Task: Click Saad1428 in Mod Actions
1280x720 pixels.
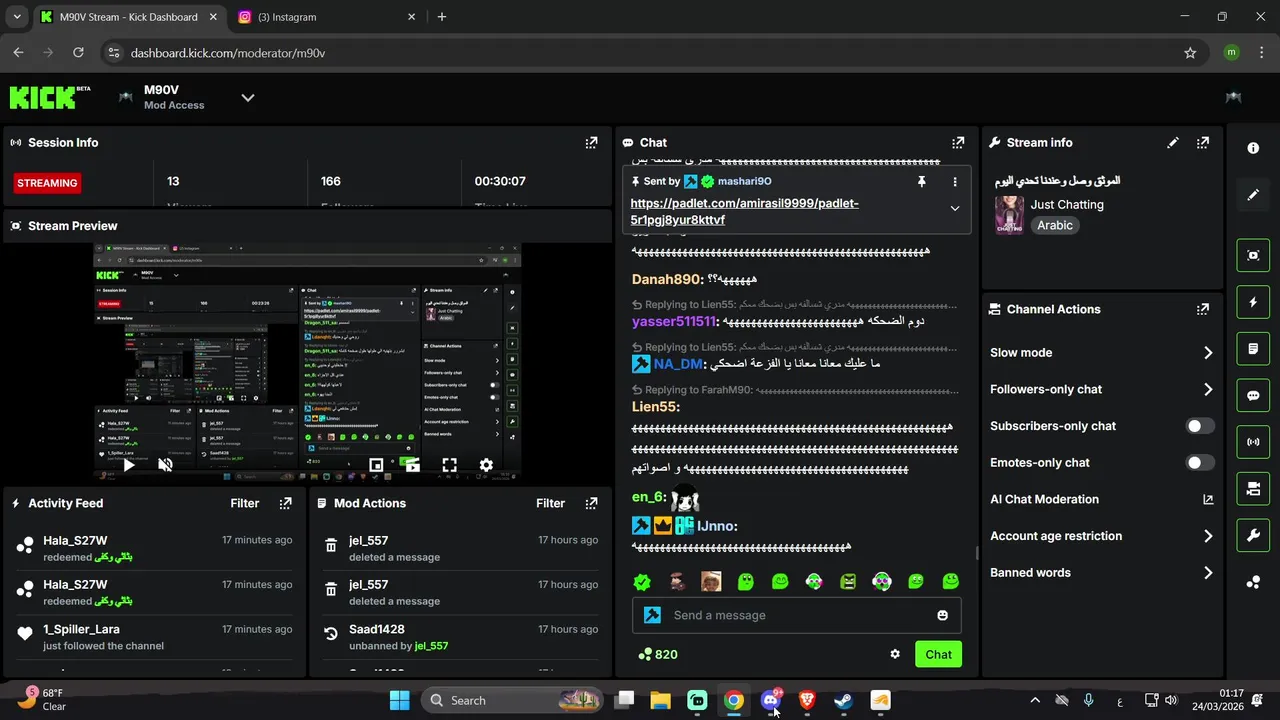Action: pyautogui.click(x=377, y=629)
